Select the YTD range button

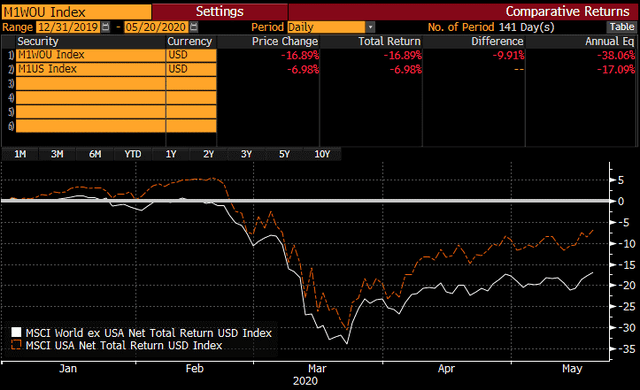[133, 154]
